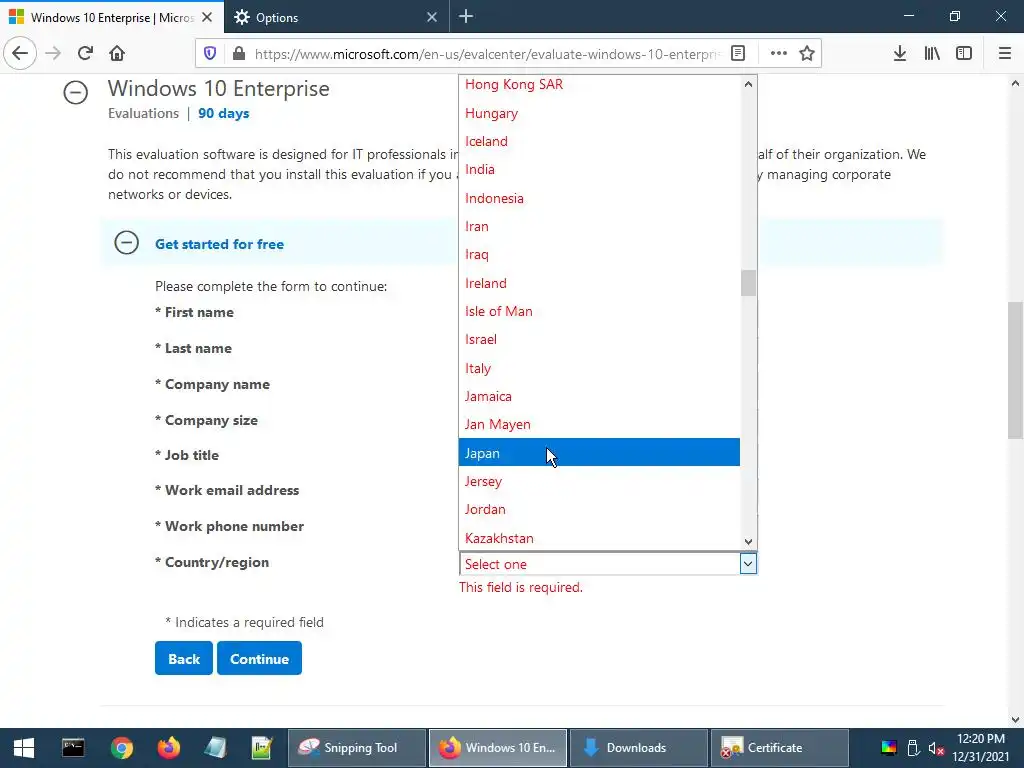Open Command Prompt from taskbar
The image size is (1024, 768).
73,748
